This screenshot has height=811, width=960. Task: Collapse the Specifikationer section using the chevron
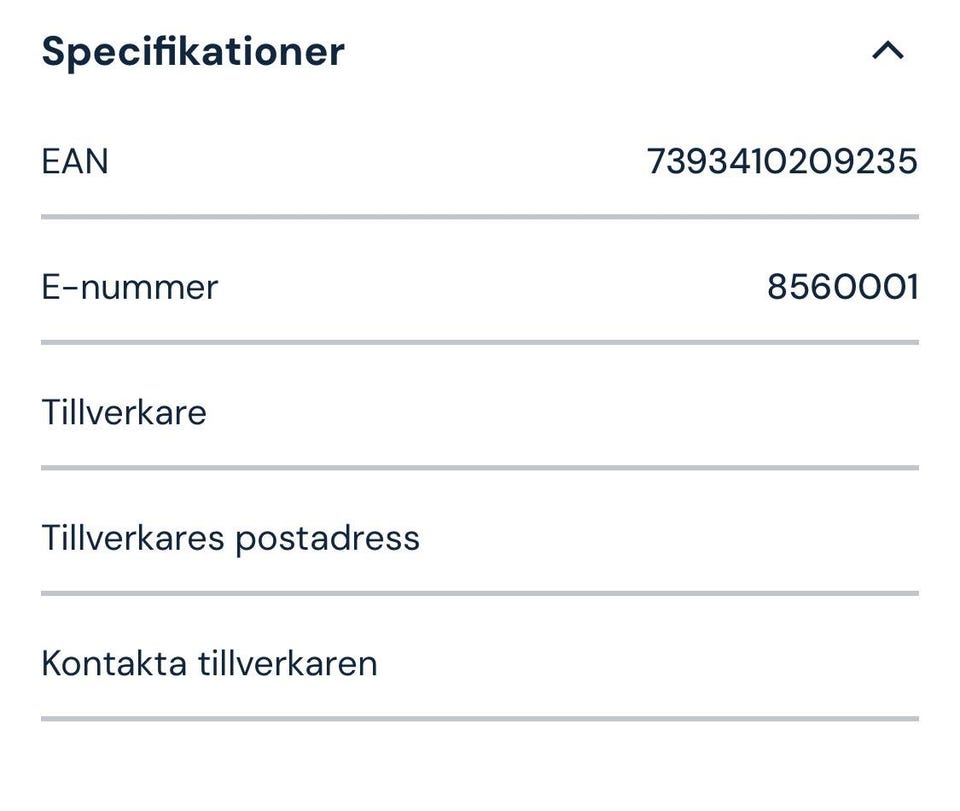888,51
